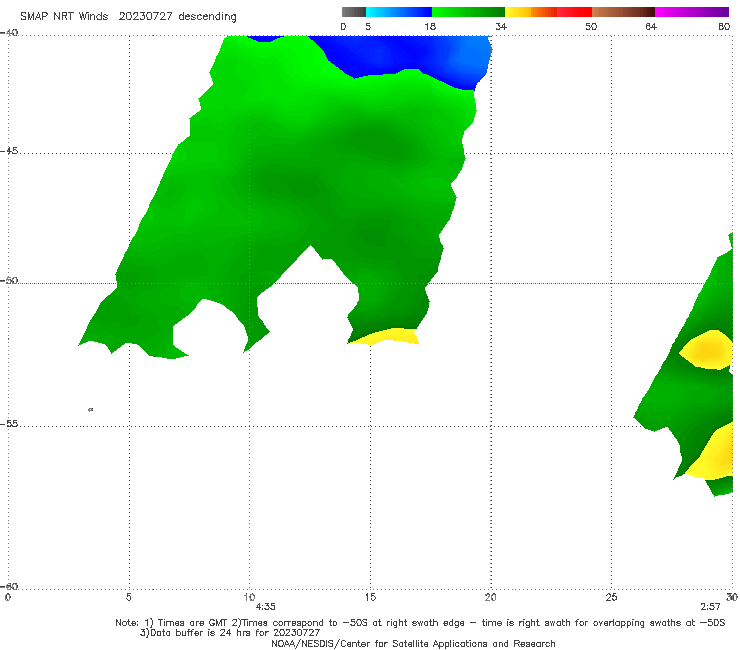The image size is (740, 650).
Task: Click the gray 0-5 segment of color bar
Action: click(x=354, y=12)
